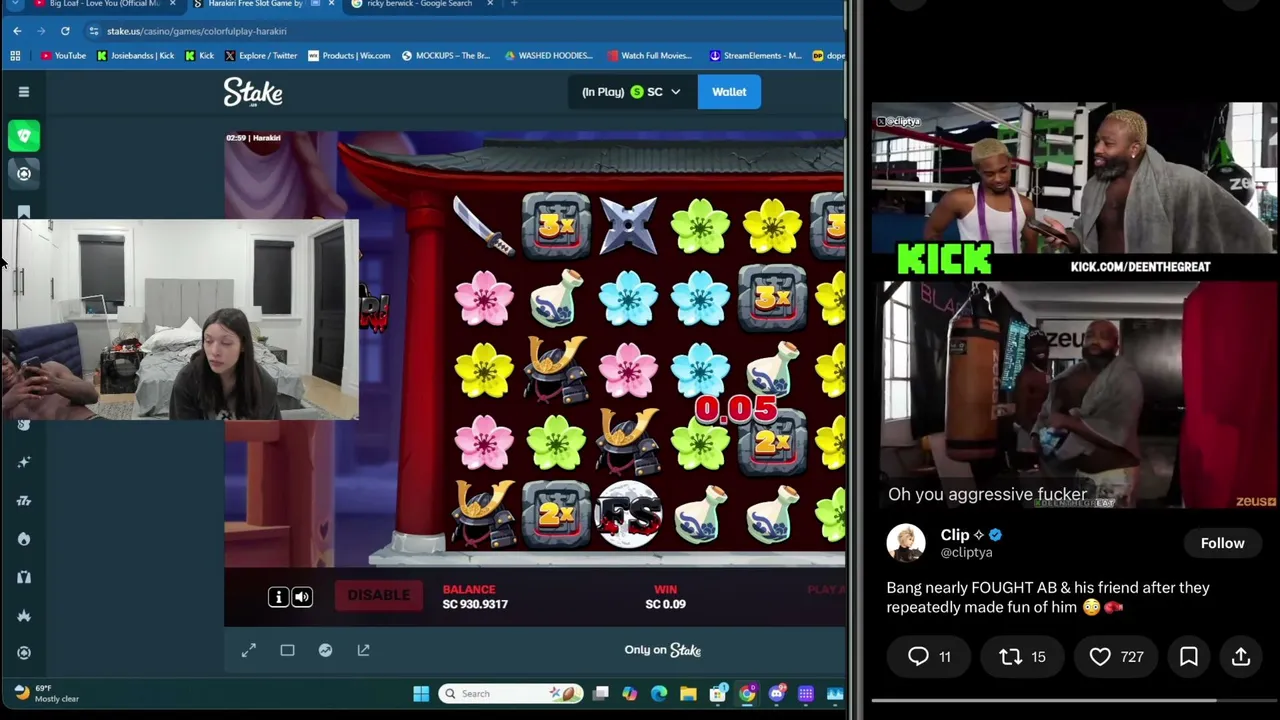Open the Clip profile avatar
This screenshot has width=1280, height=720.
click(906, 543)
